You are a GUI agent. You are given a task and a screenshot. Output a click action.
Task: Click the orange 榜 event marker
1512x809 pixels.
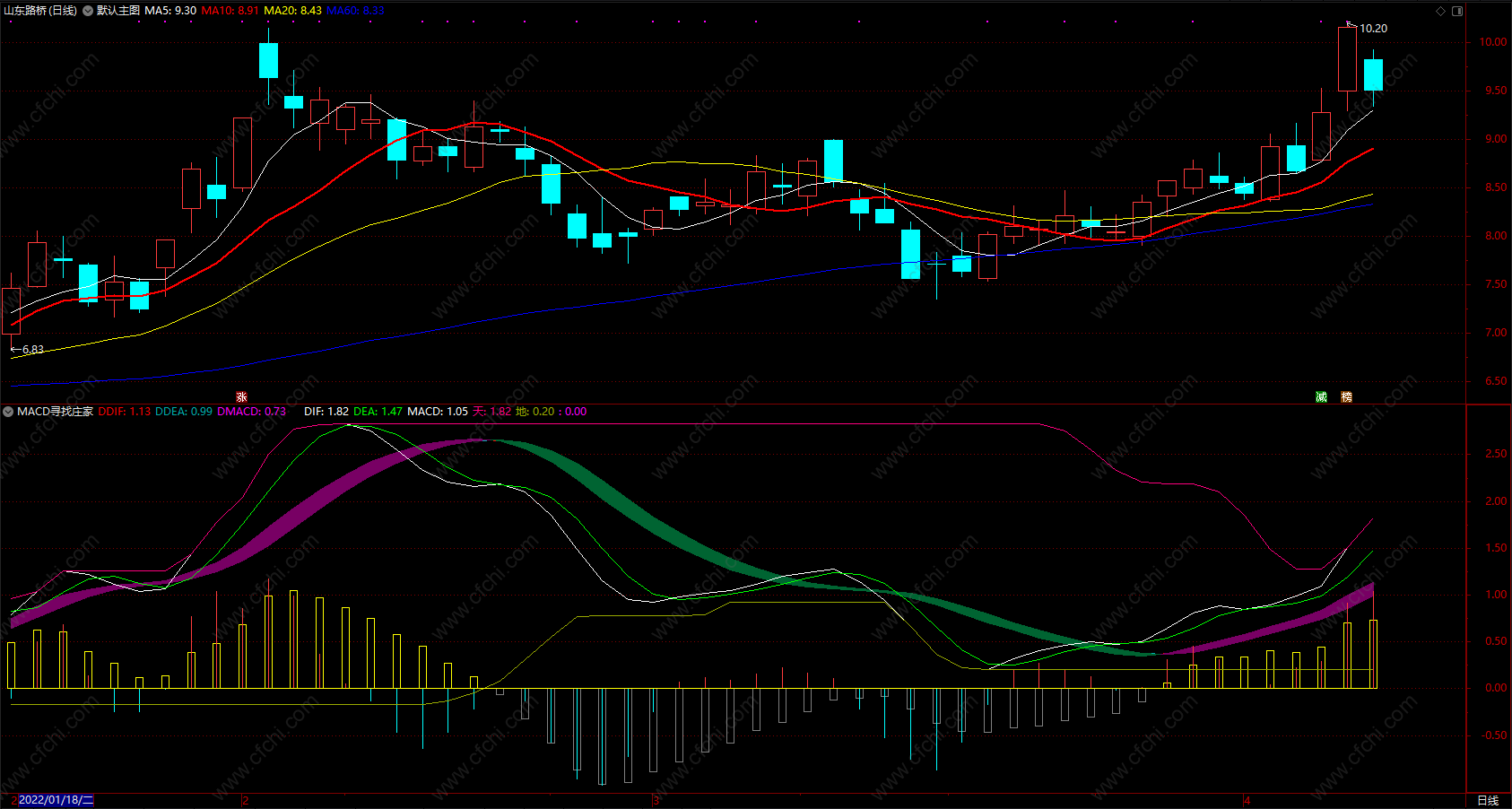(1346, 396)
